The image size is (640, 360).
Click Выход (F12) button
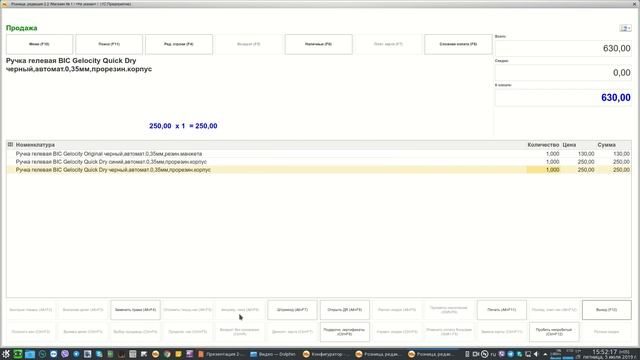607,310
